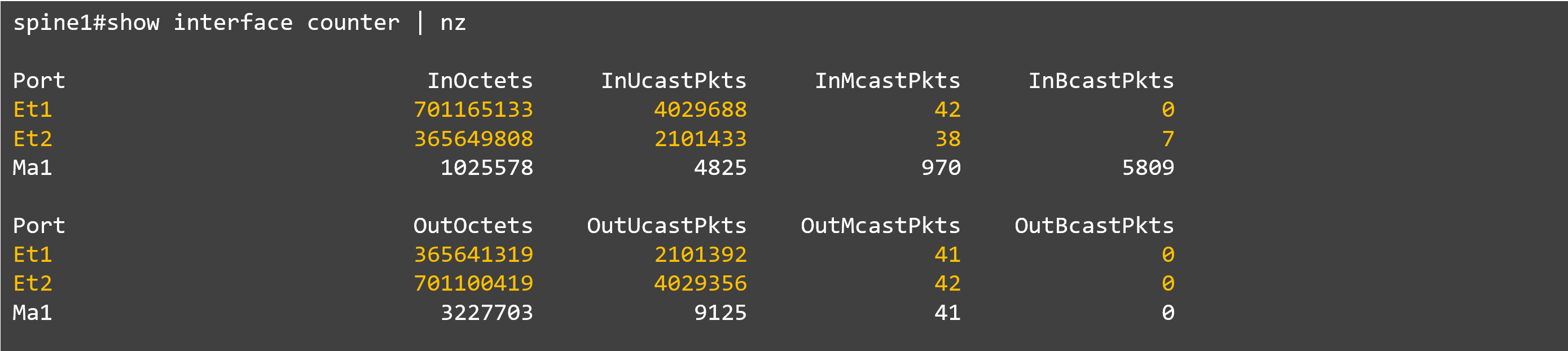The image size is (1568, 351).
Task: Click the Ma1 InBcastPkts value 5809
Action: tap(1148, 168)
